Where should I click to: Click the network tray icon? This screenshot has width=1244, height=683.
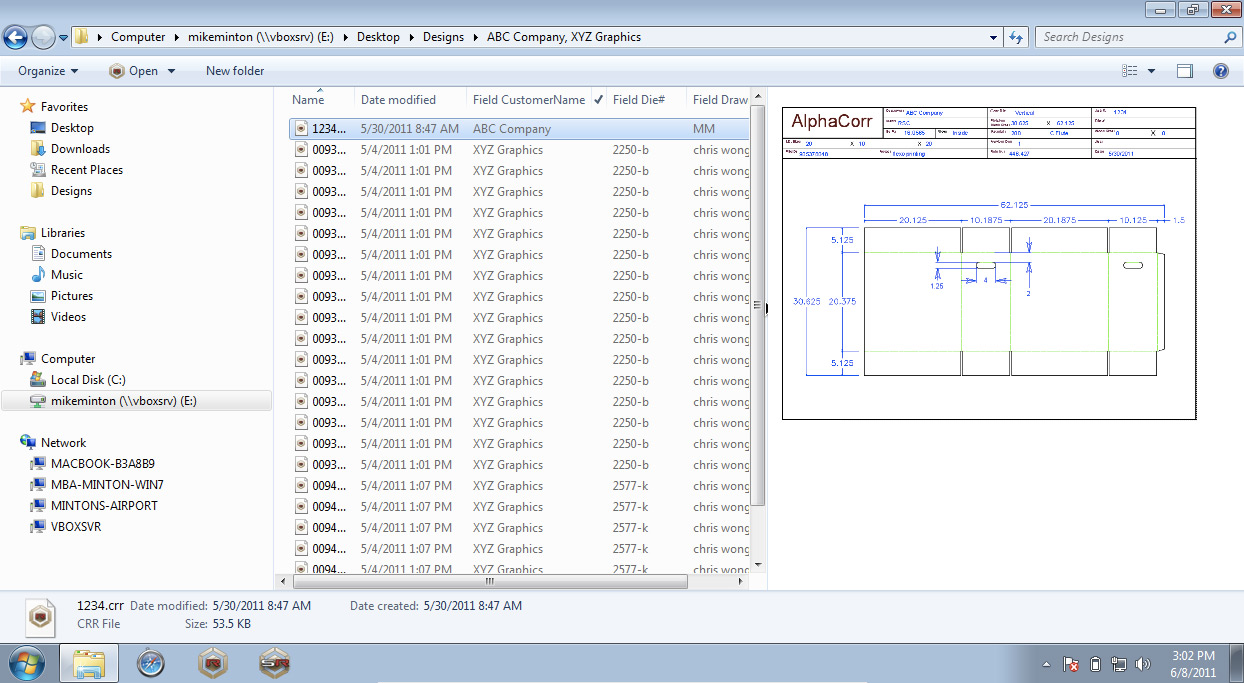[1118, 664]
